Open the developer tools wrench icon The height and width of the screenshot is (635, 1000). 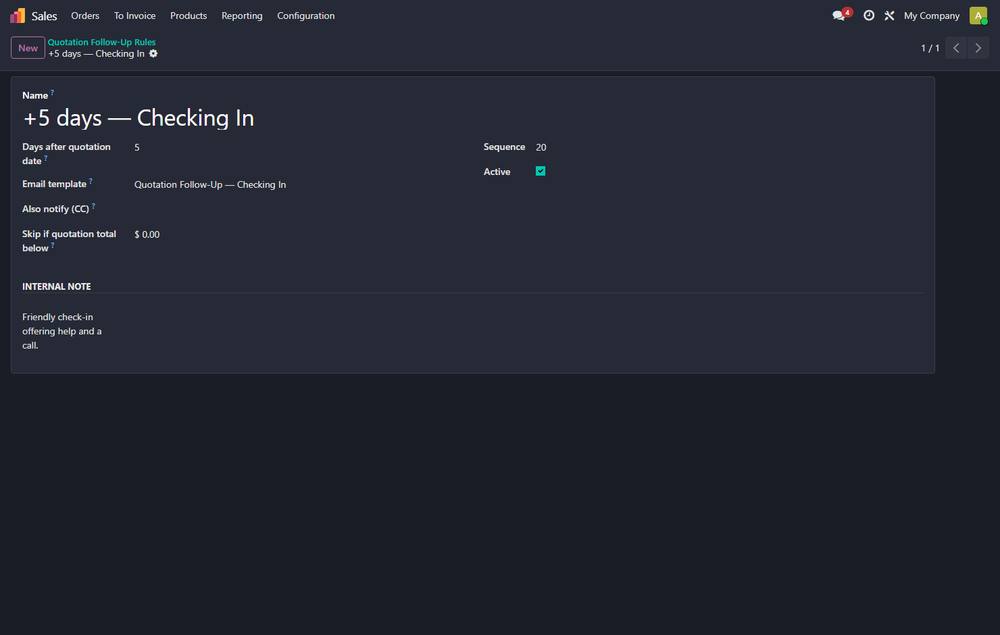pos(889,15)
